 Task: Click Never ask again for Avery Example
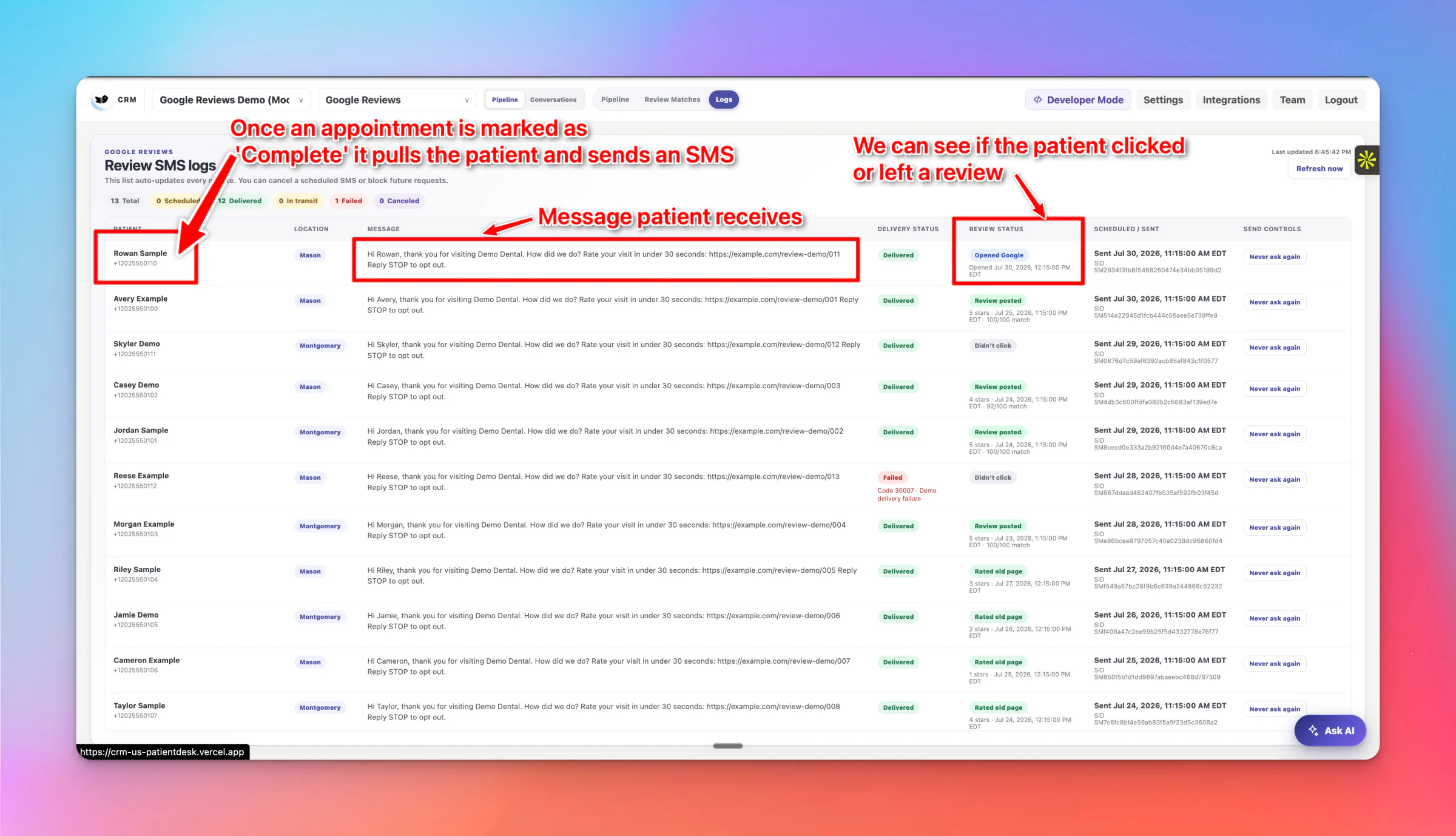click(1275, 302)
